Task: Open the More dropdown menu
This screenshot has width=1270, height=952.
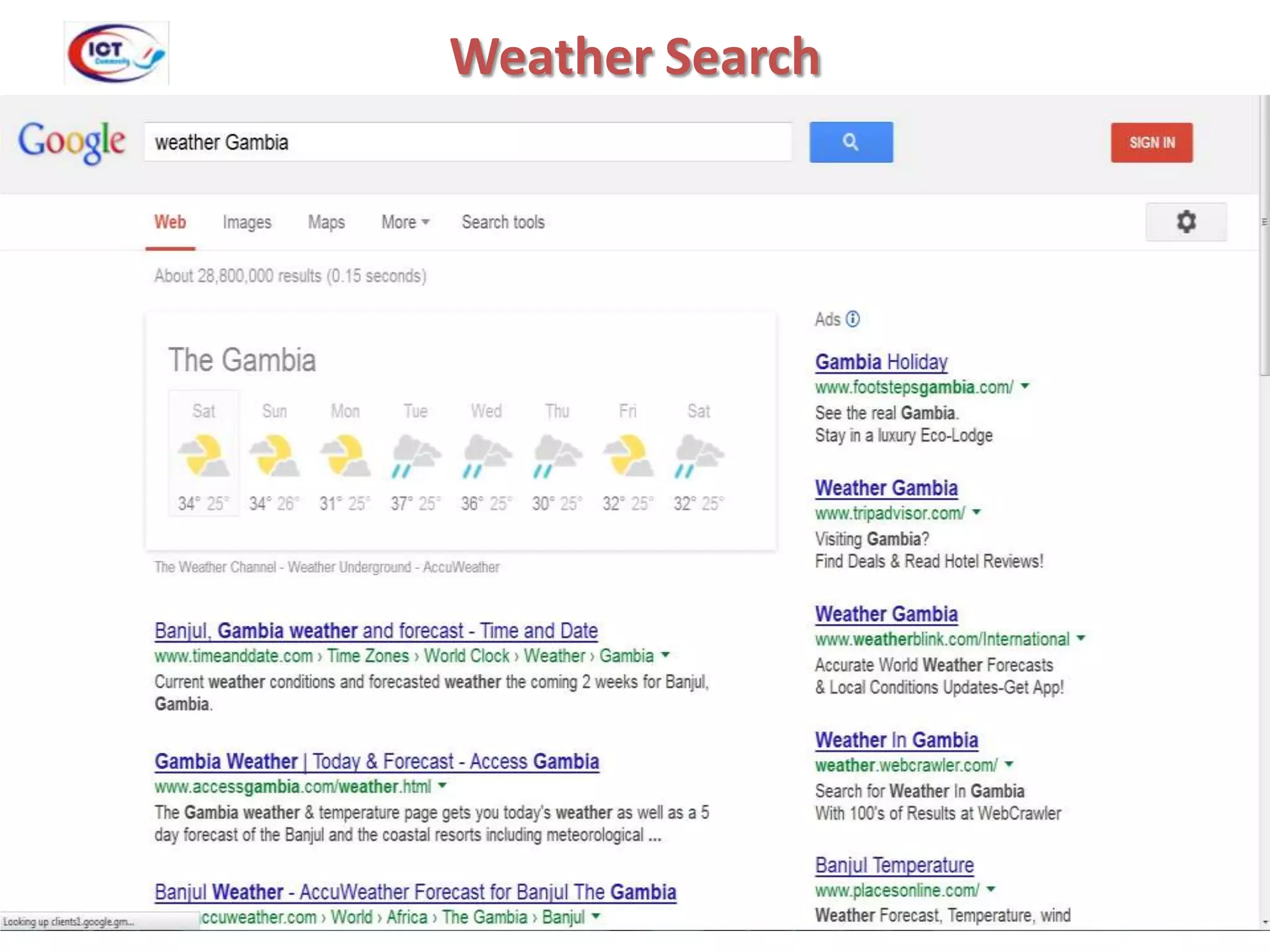Action: [x=405, y=222]
